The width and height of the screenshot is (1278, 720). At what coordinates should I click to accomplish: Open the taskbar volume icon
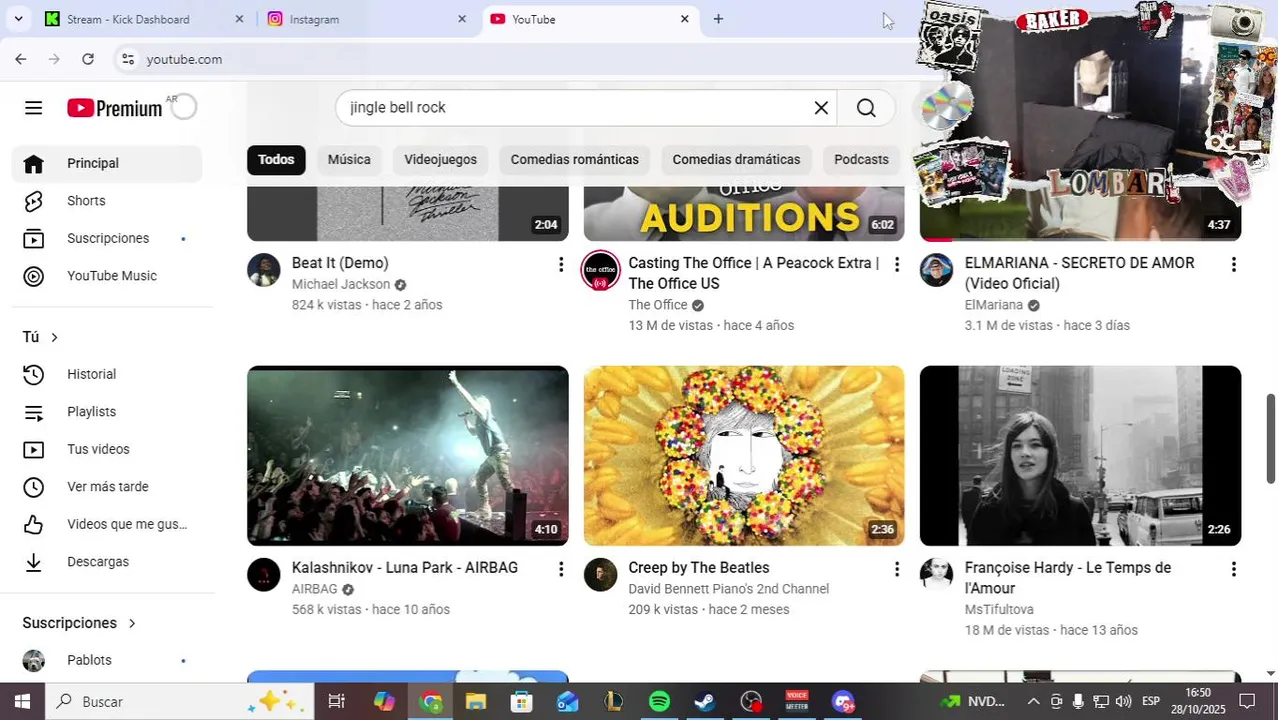click(x=1124, y=701)
